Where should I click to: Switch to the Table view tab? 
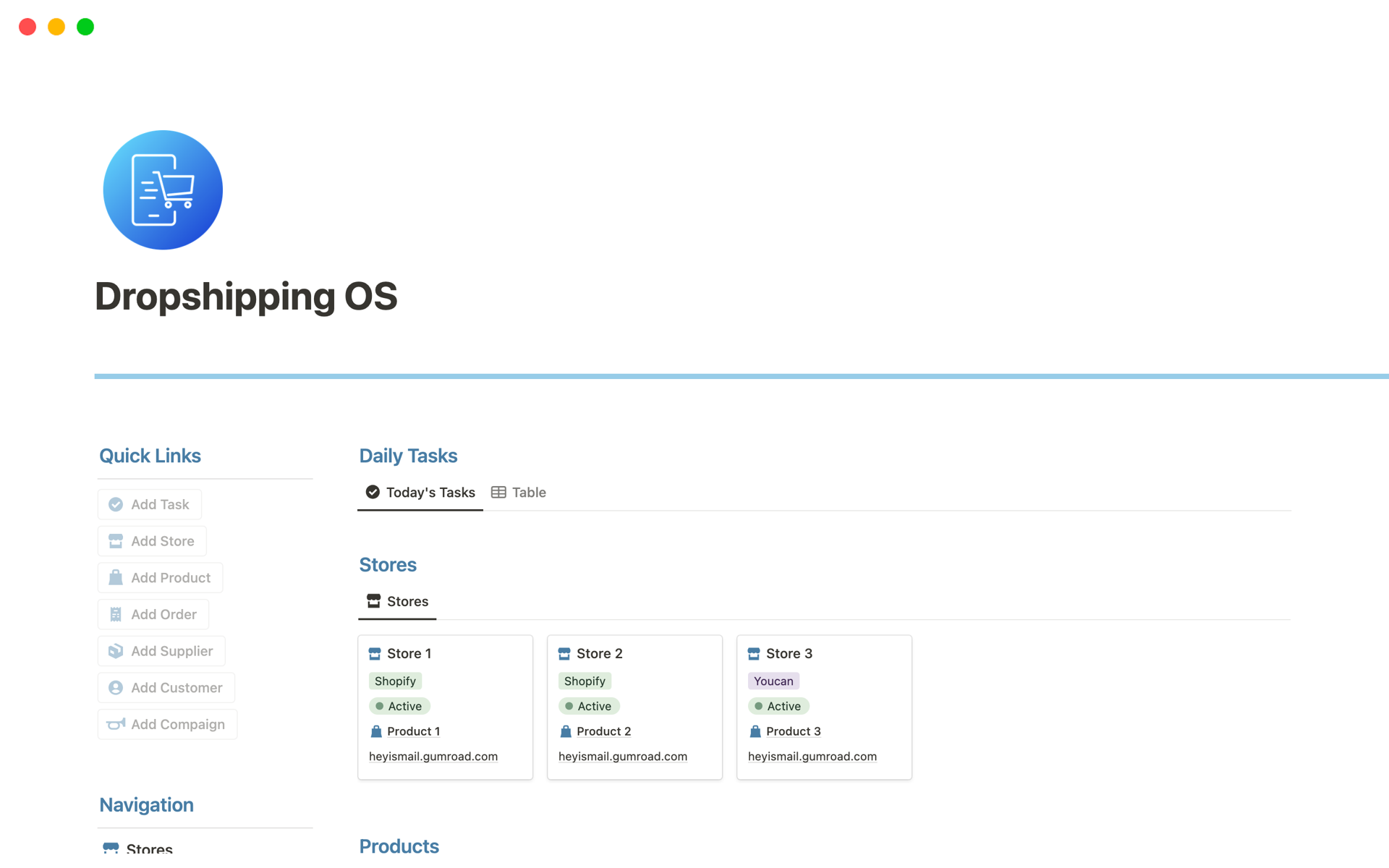(x=519, y=493)
